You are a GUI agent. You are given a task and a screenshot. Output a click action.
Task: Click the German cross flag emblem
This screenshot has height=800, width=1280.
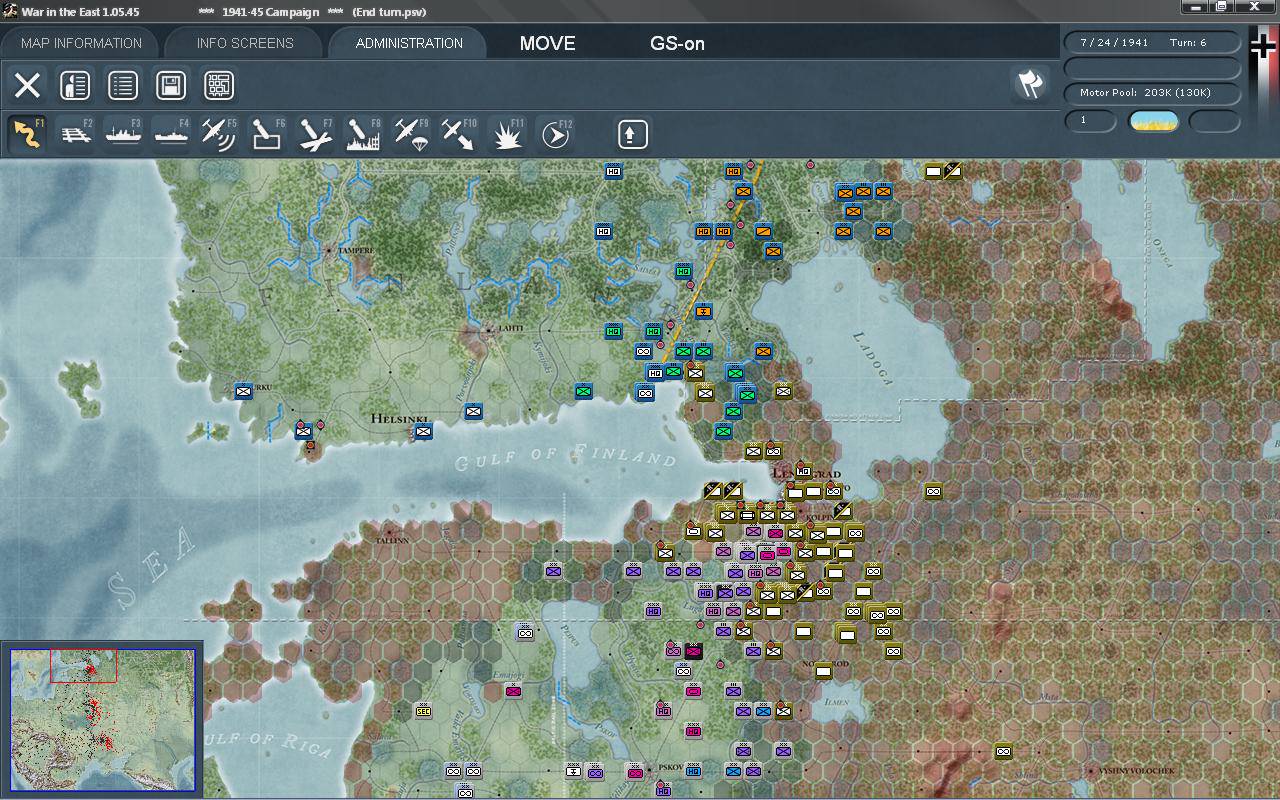click(1264, 48)
